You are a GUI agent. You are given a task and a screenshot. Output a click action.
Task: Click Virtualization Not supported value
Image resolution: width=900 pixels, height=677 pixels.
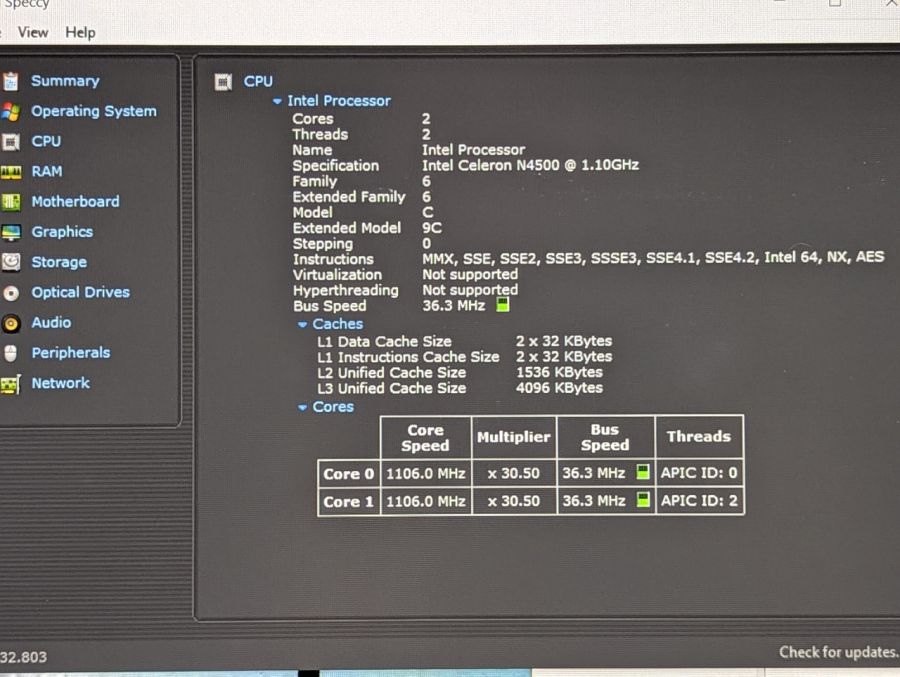pos(470,274)
